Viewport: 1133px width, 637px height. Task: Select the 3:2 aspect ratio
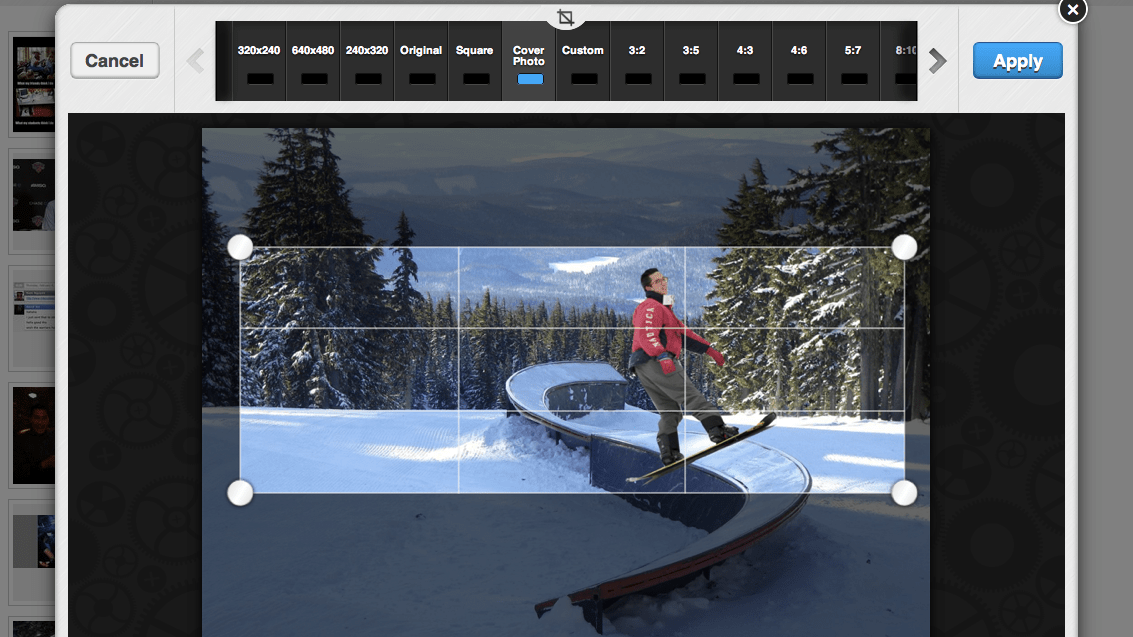(637, 62)
